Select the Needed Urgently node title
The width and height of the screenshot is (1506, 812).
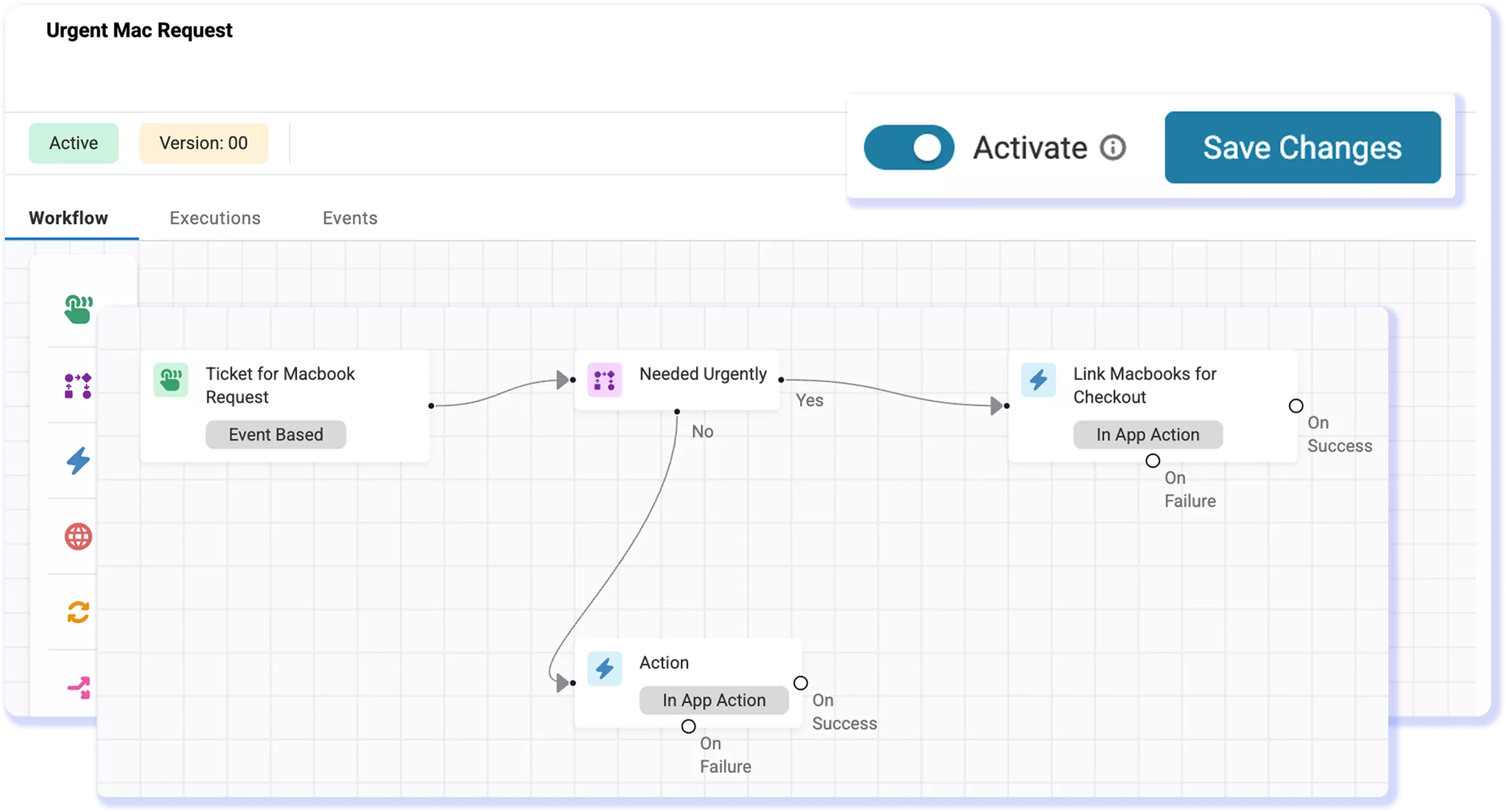(703, 374)
